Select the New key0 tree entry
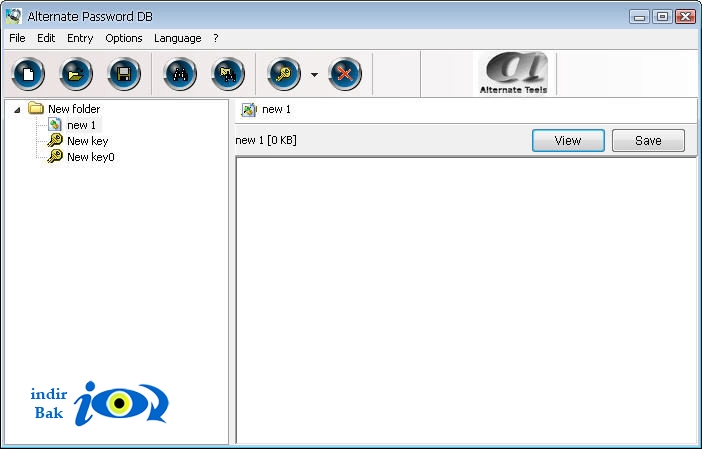 pos(91,157)
